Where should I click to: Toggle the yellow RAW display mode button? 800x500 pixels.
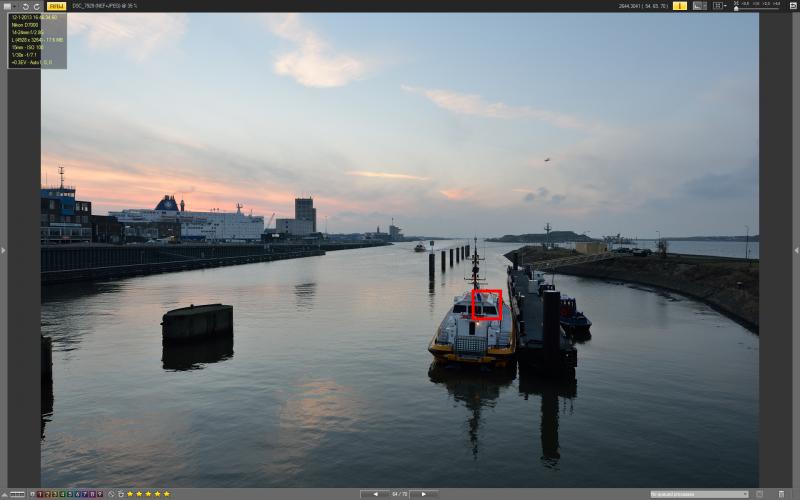click(56, 6)
